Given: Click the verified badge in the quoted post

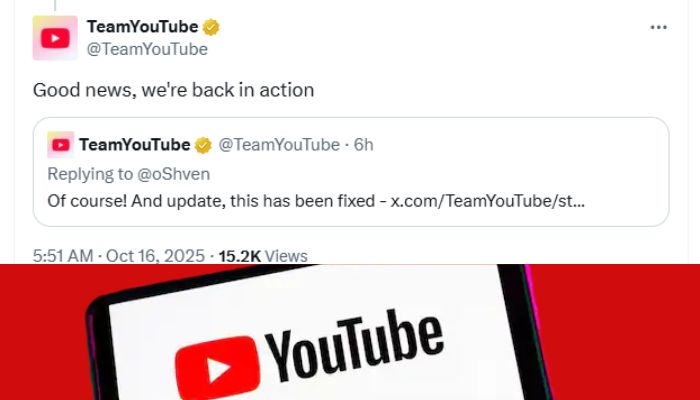Looking at the screenshot, I should pos(203,145).
